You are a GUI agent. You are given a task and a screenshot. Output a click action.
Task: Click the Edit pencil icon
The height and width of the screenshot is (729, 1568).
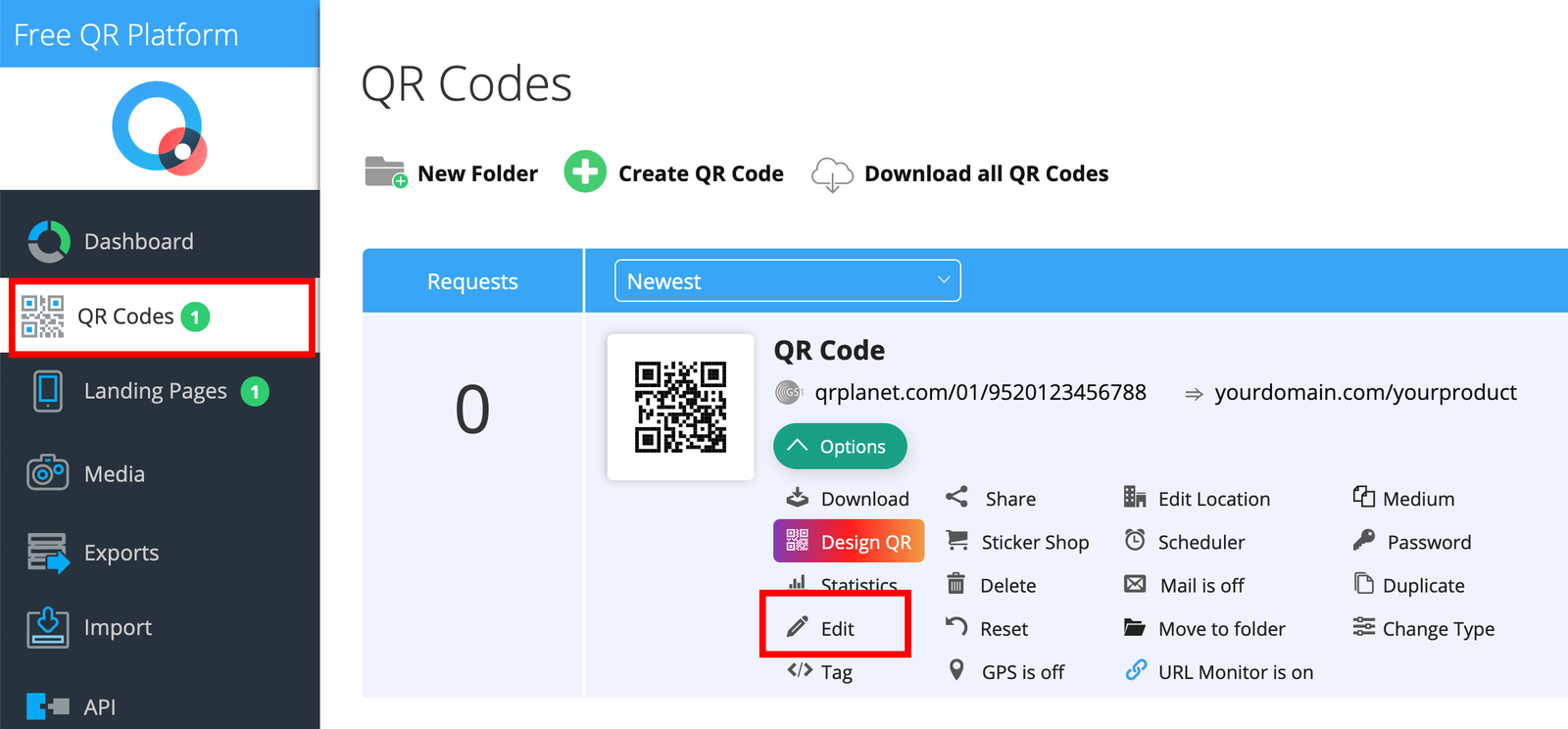798,627
